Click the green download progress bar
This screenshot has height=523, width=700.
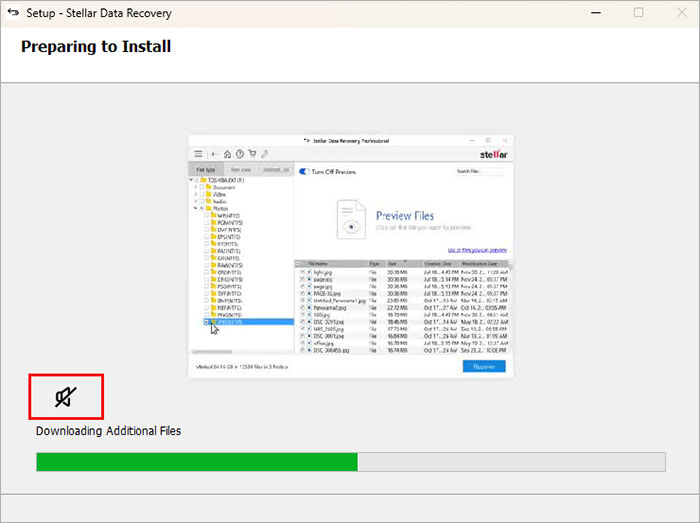coord(351,462)
